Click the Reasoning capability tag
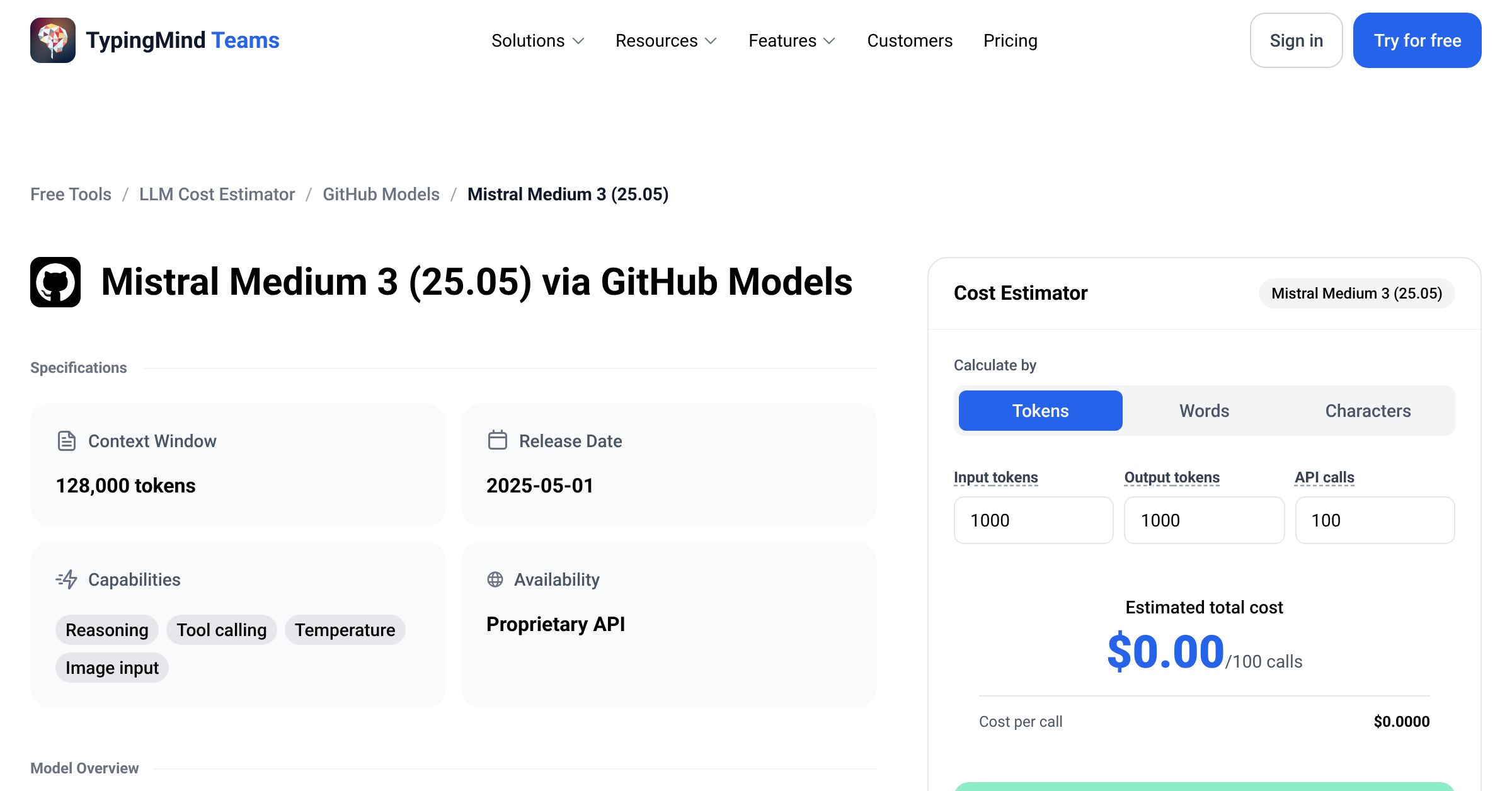Viewport: 1512px width, 791px height. point(107,630)
